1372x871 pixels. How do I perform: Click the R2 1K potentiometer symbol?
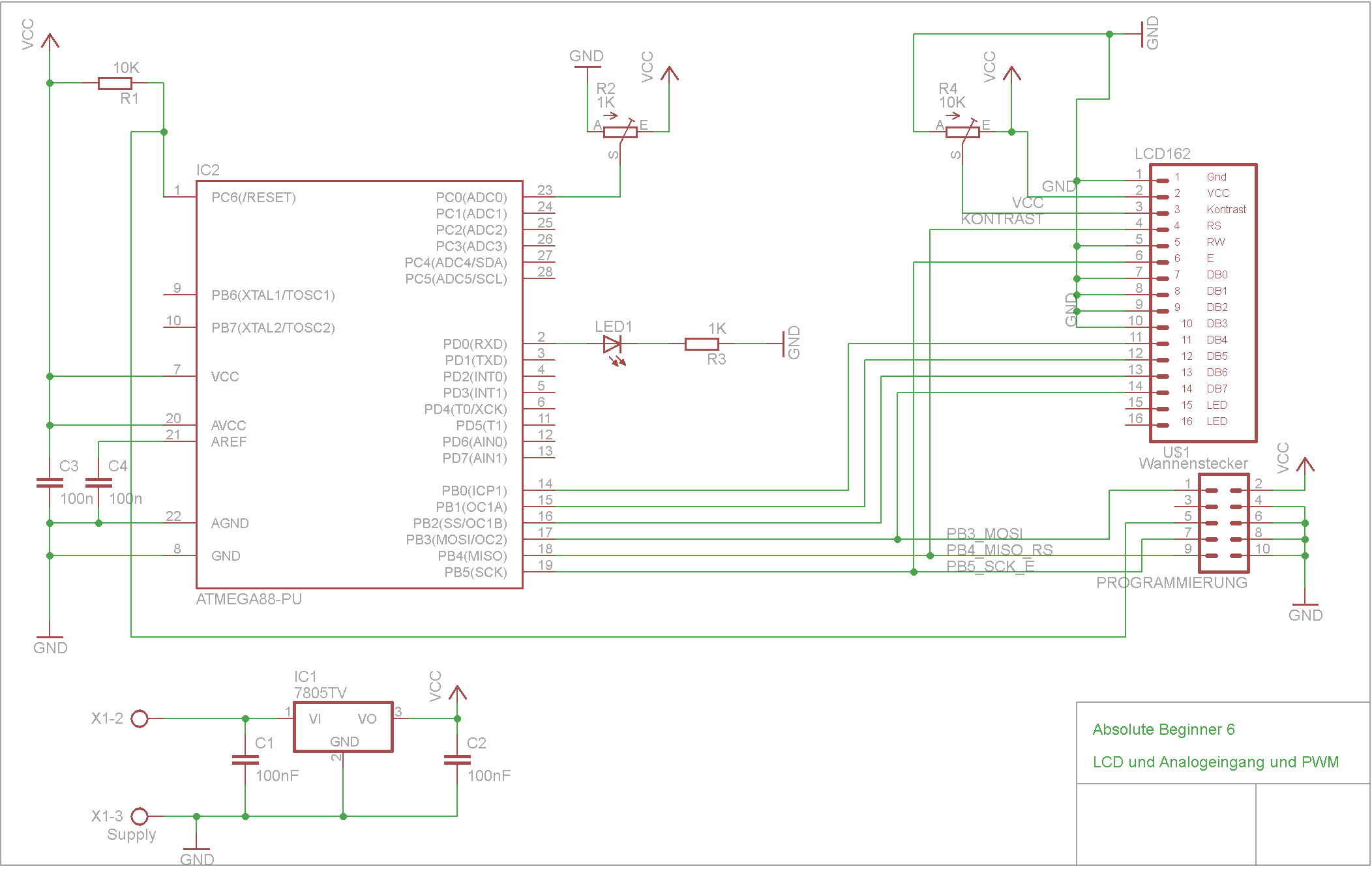[619, 132]
